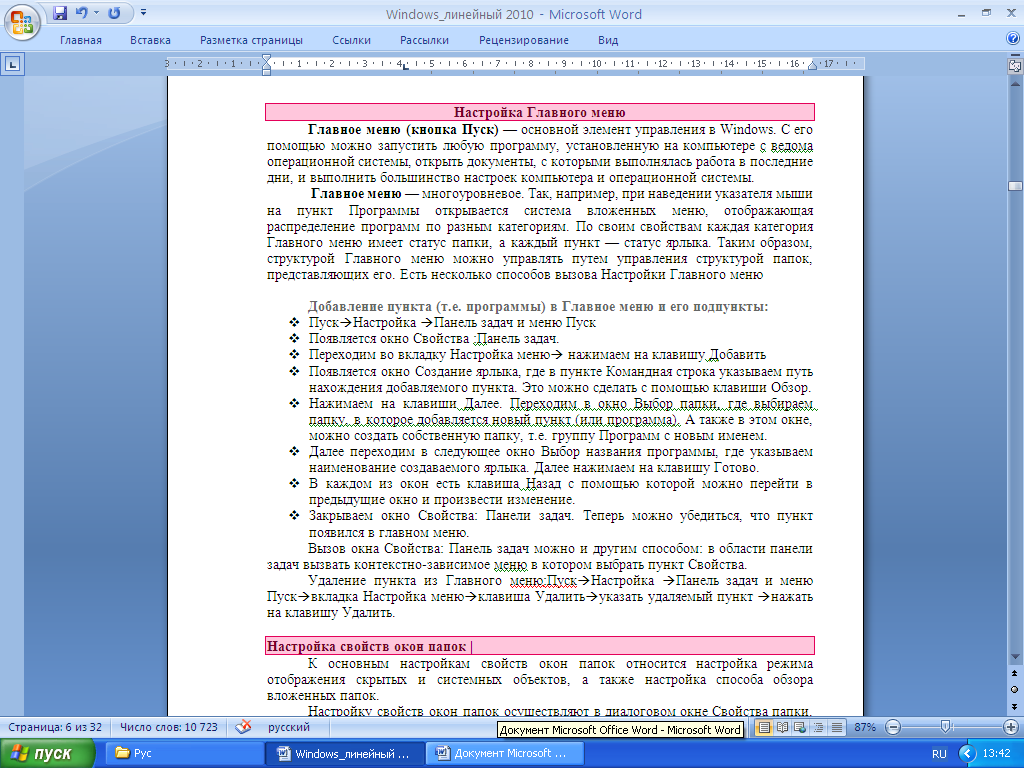Click the tab stop selector box
This screenshot has height=768, width=1024.
pyautogui.click(x=13, y=65)
